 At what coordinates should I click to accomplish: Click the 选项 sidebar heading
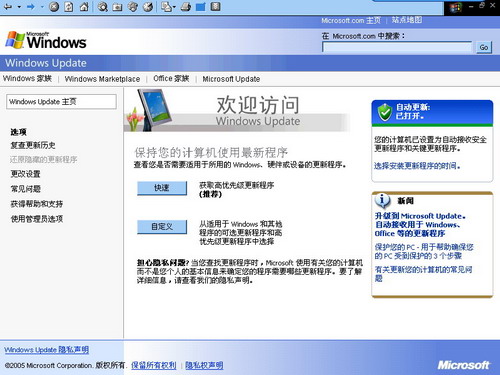pyautogui.click(x=18, y=132)
